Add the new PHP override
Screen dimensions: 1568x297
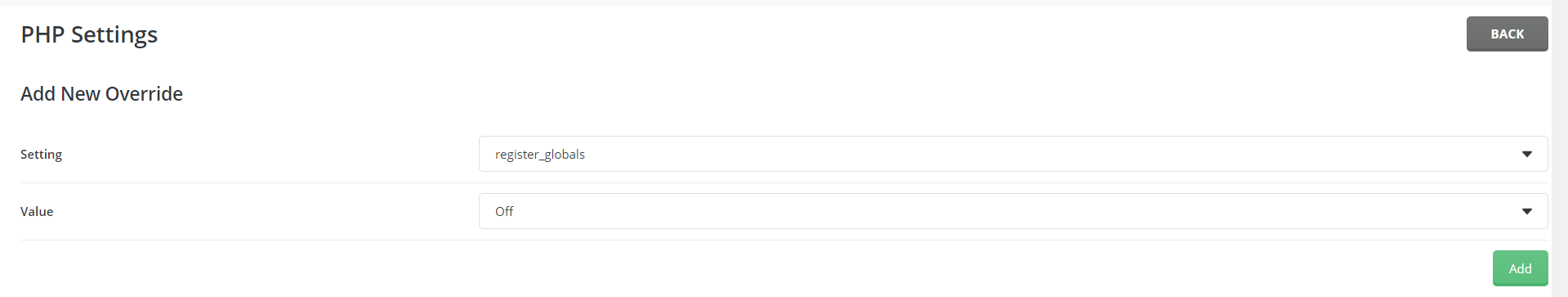point(1520,268)
